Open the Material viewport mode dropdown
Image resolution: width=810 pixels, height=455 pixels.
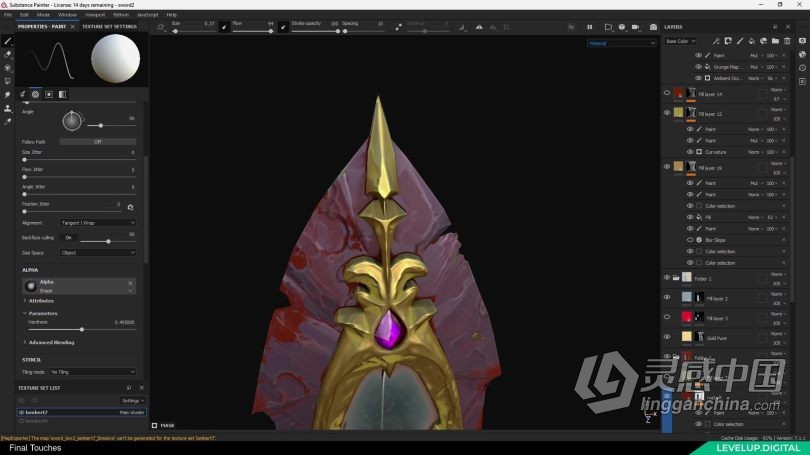[x=621, y=43]
